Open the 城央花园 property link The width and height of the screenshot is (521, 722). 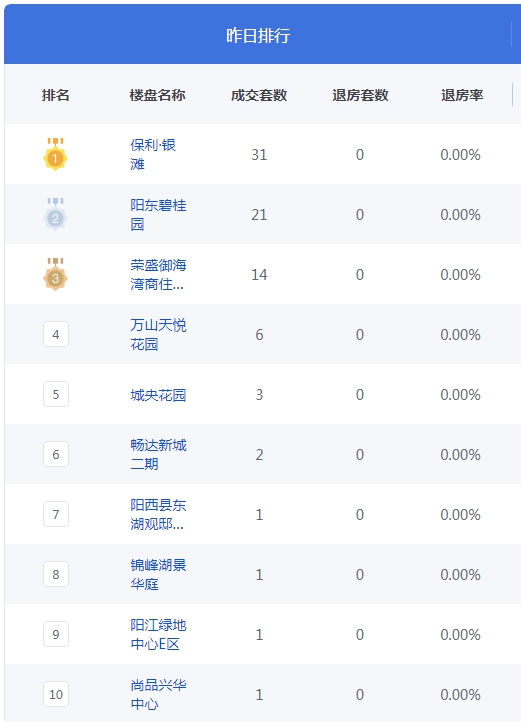158,395
